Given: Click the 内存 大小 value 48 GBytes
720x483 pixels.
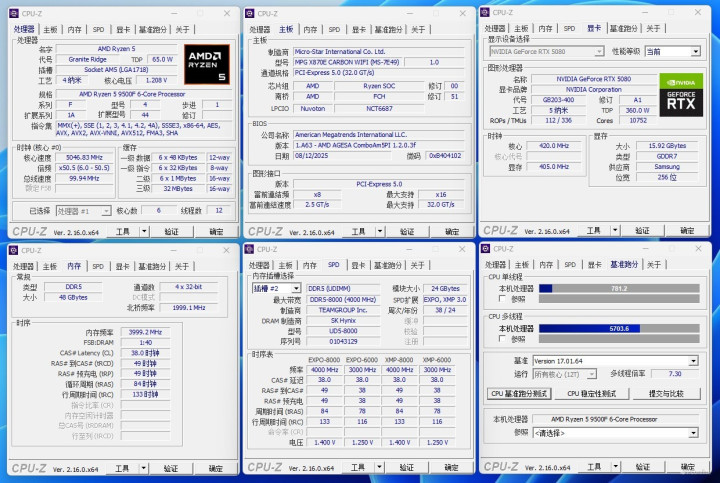Looking at the screenshot, I should pyautogui.click(x=73, y=297).
